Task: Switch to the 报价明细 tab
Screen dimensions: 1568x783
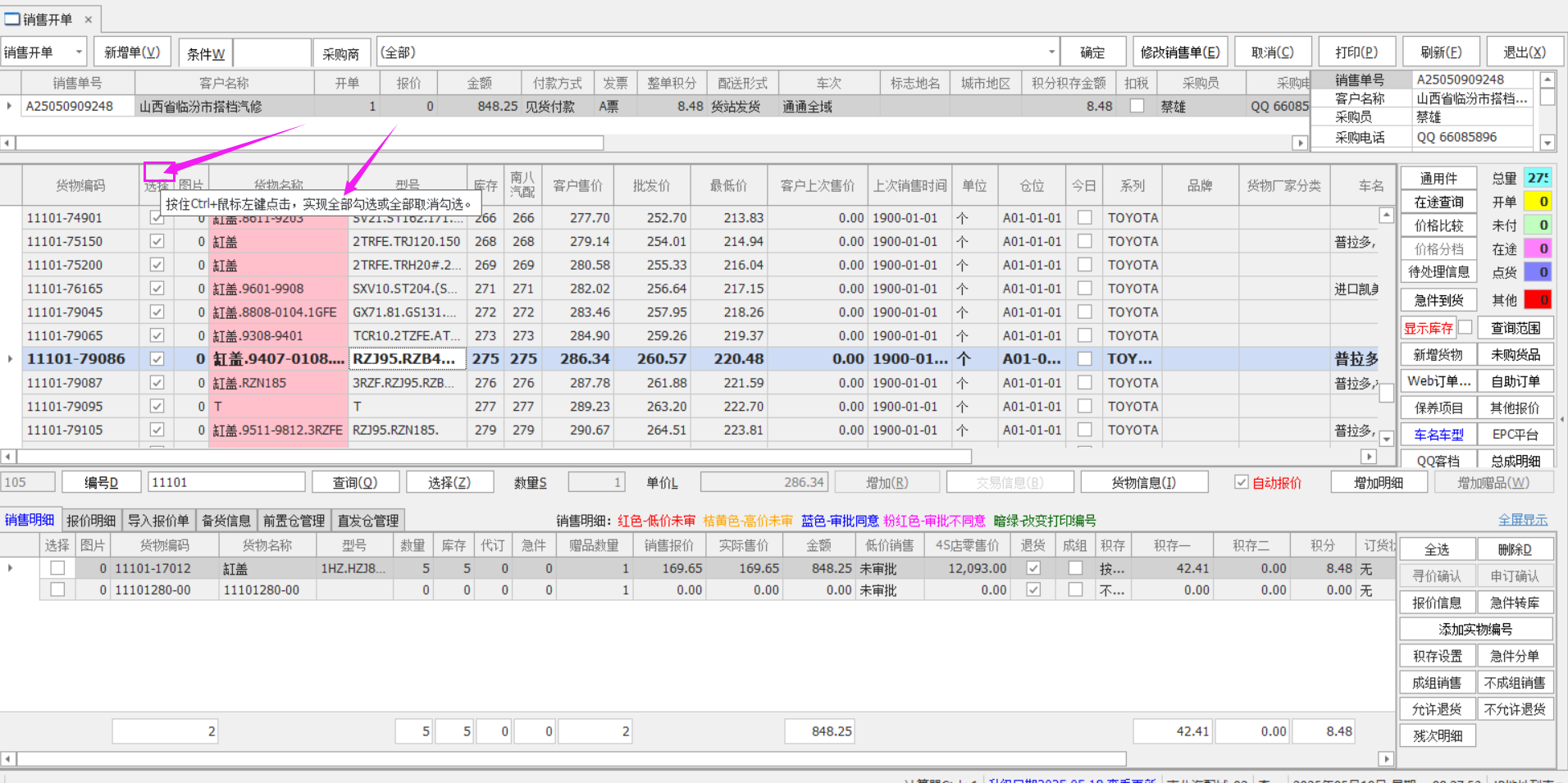Action: [91, 521]
